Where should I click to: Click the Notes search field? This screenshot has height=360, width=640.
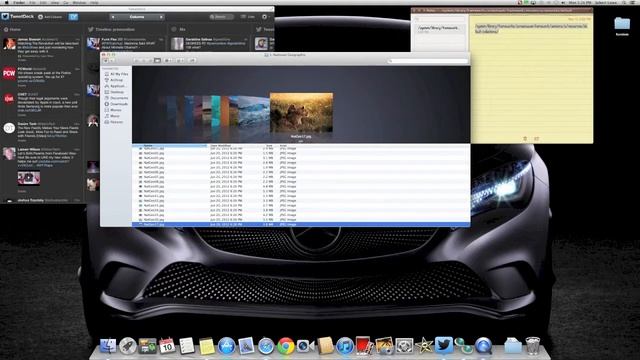tap(440, 19)
